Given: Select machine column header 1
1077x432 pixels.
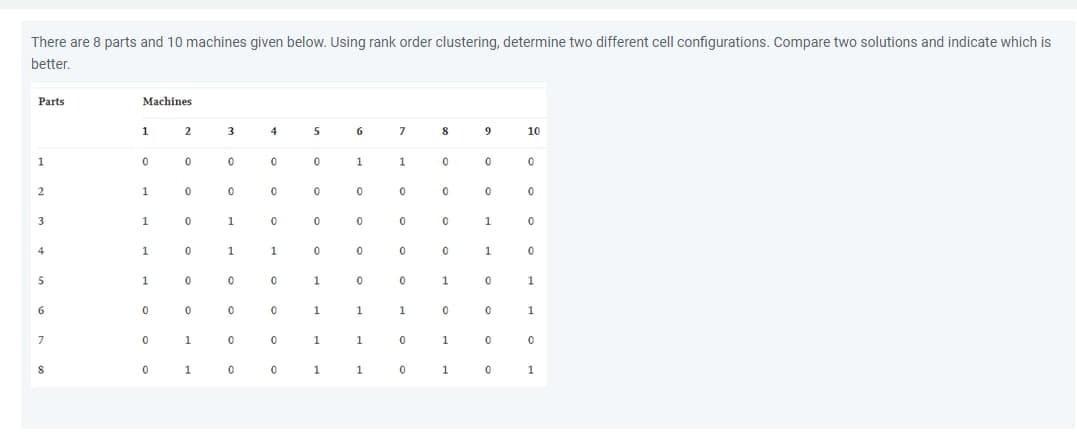Looking at the screenshot, I should pos(145,131).
